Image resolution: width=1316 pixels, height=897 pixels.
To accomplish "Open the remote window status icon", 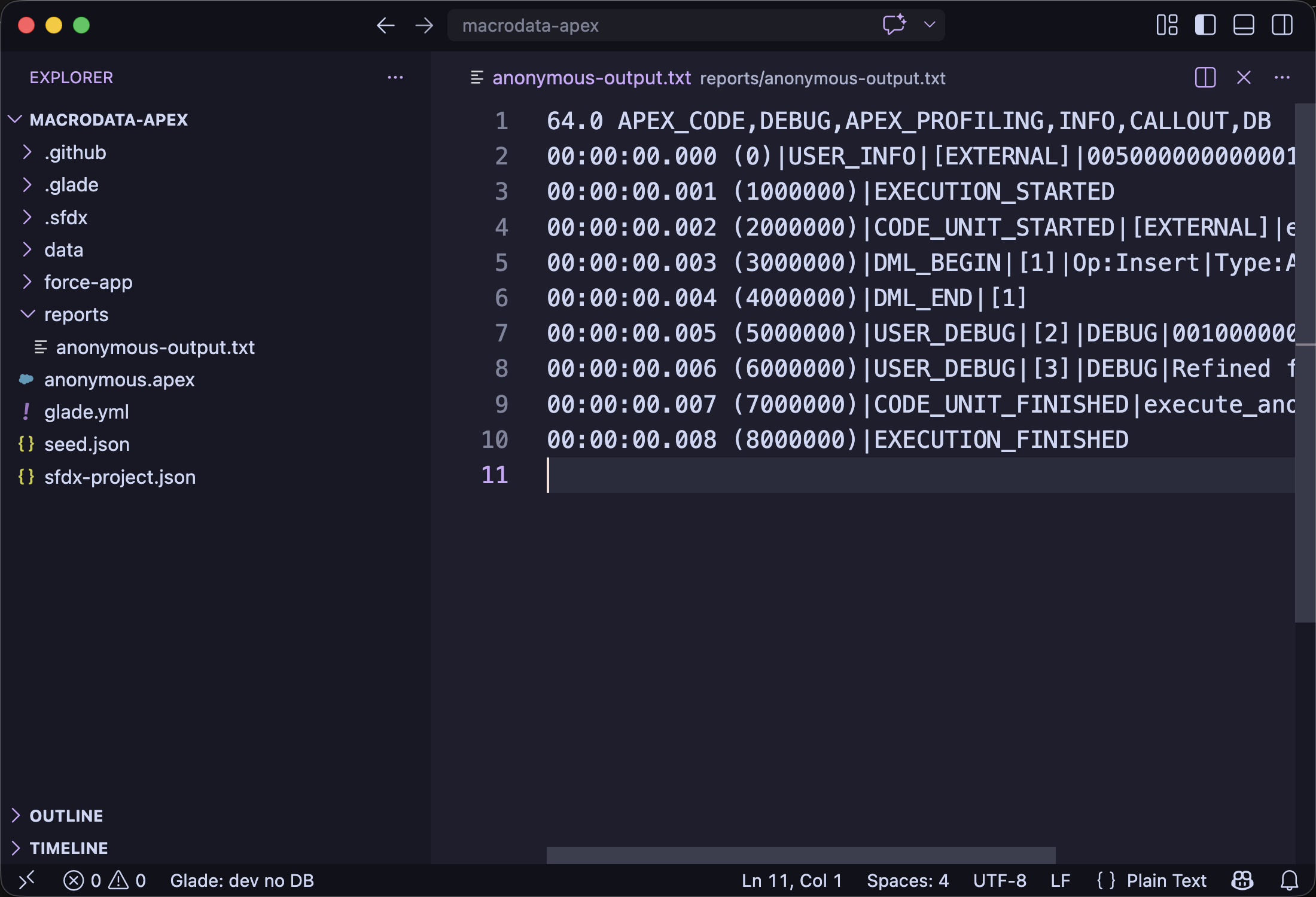I will [26, 880].
